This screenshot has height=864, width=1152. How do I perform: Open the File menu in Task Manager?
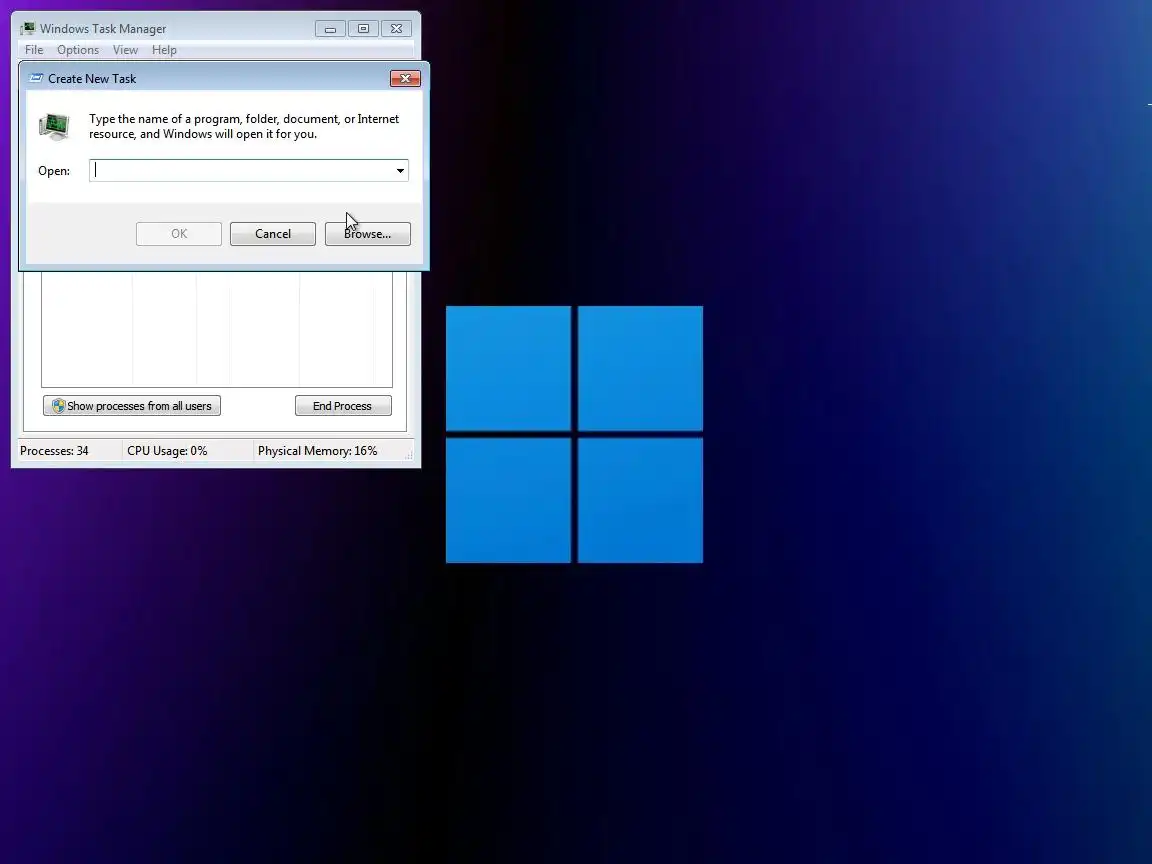(x=34, y=50)
